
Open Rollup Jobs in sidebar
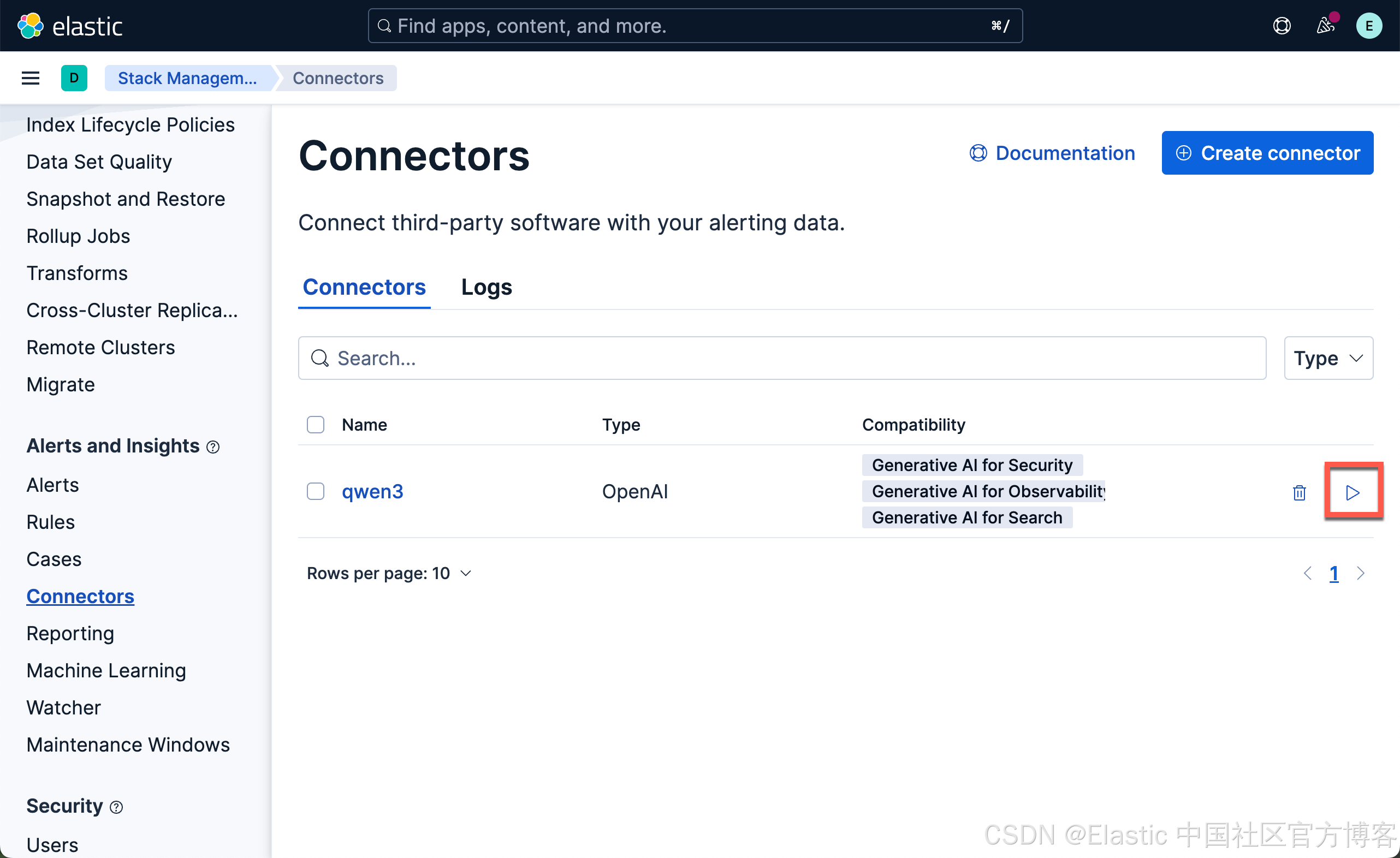pyautogui.click(x=78, y=236)
